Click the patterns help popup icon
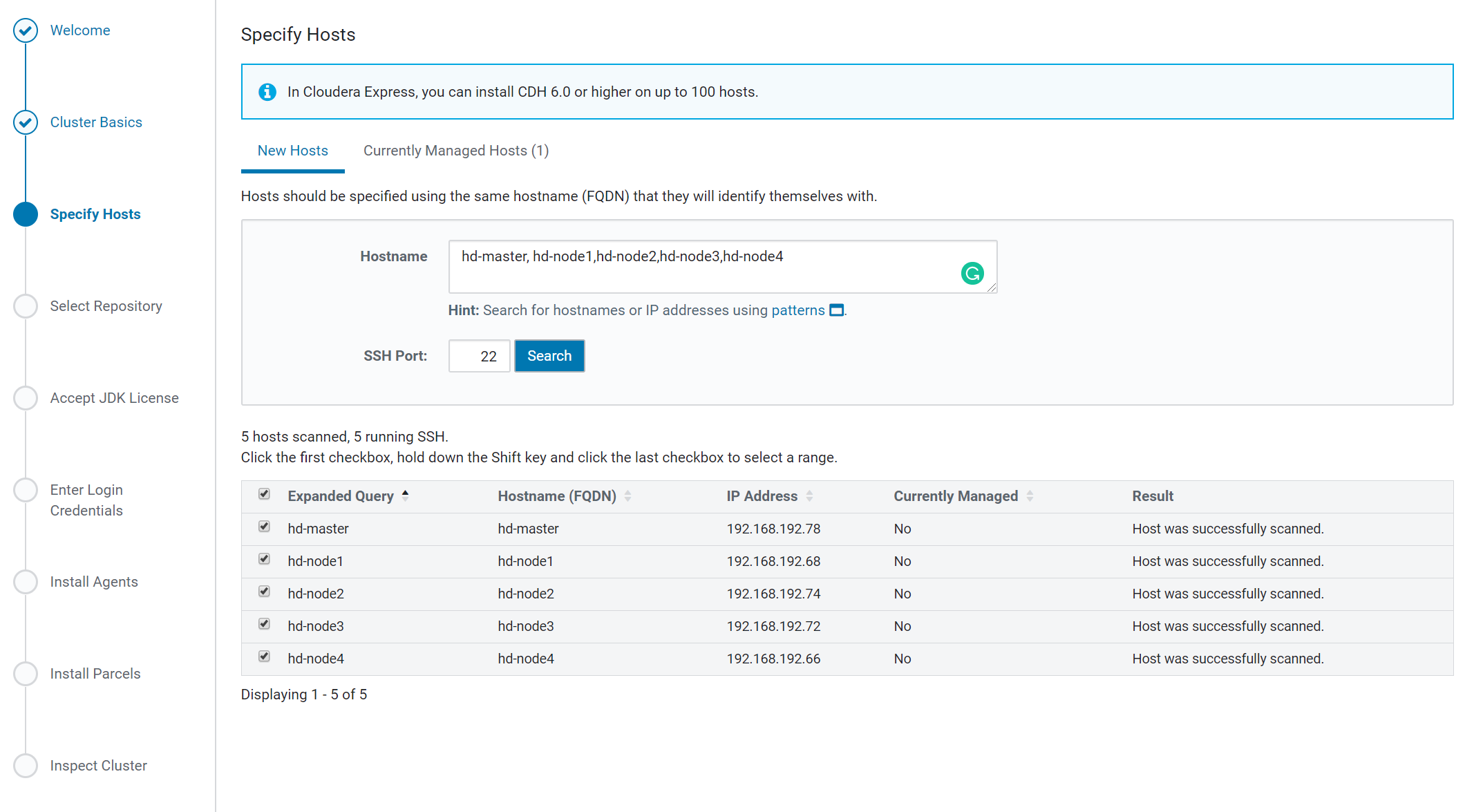This screenshot has height=812, width=1465. [x=836, y=310]
